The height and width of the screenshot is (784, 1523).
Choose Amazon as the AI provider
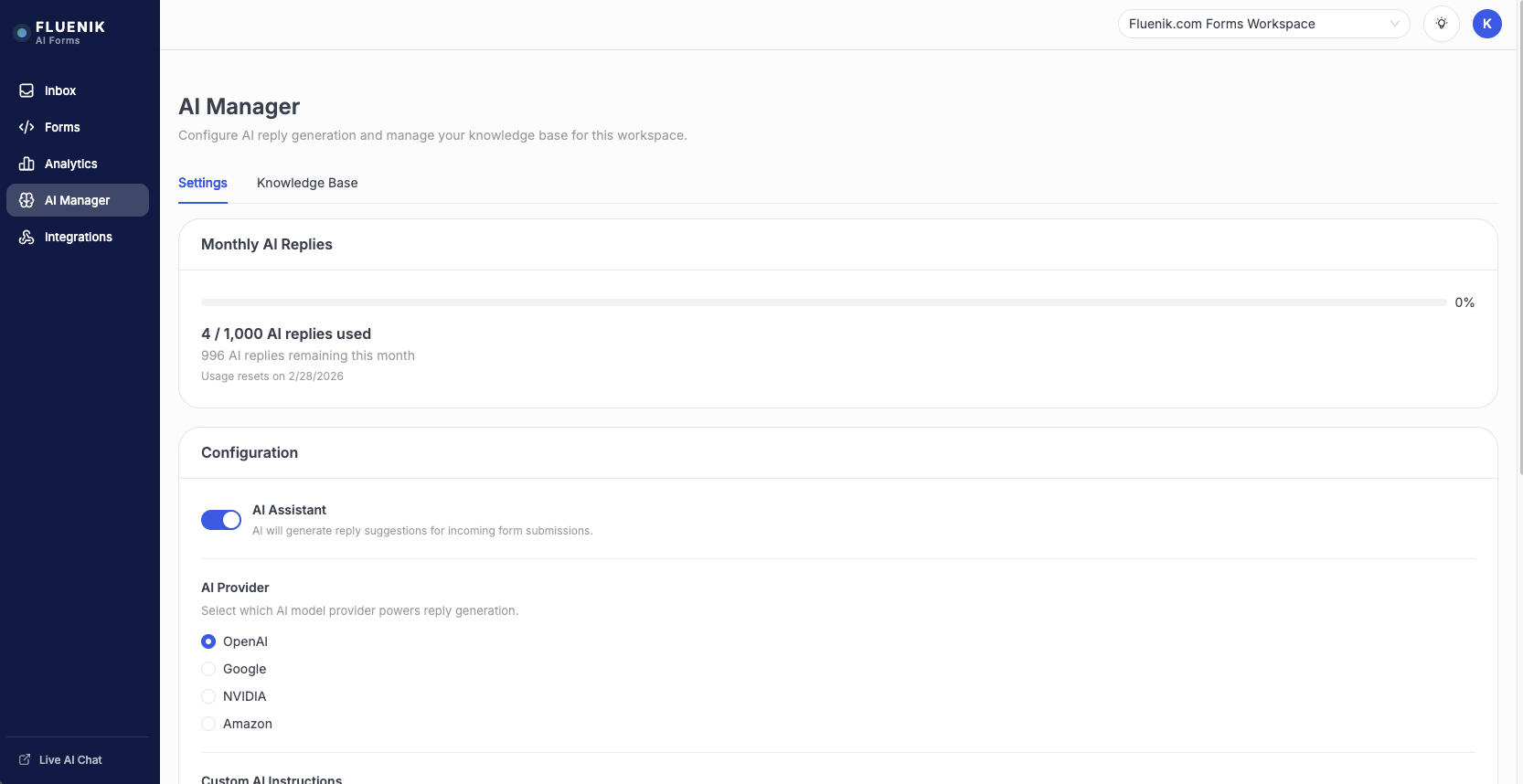[x=208, y=724]
